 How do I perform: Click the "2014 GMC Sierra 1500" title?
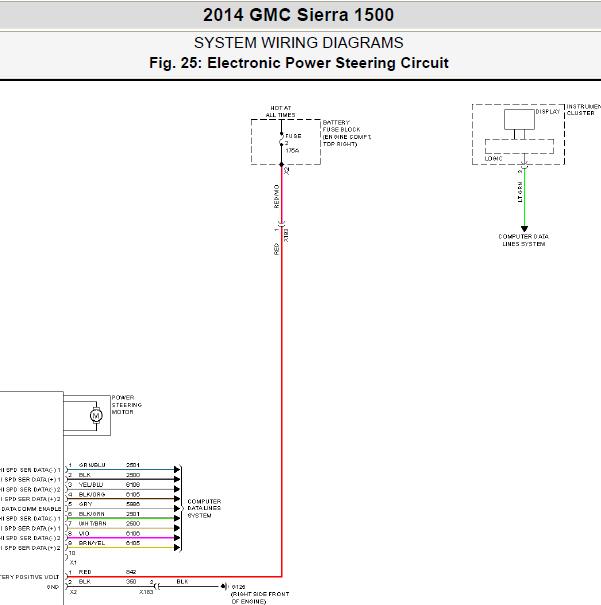coord(298,15)
